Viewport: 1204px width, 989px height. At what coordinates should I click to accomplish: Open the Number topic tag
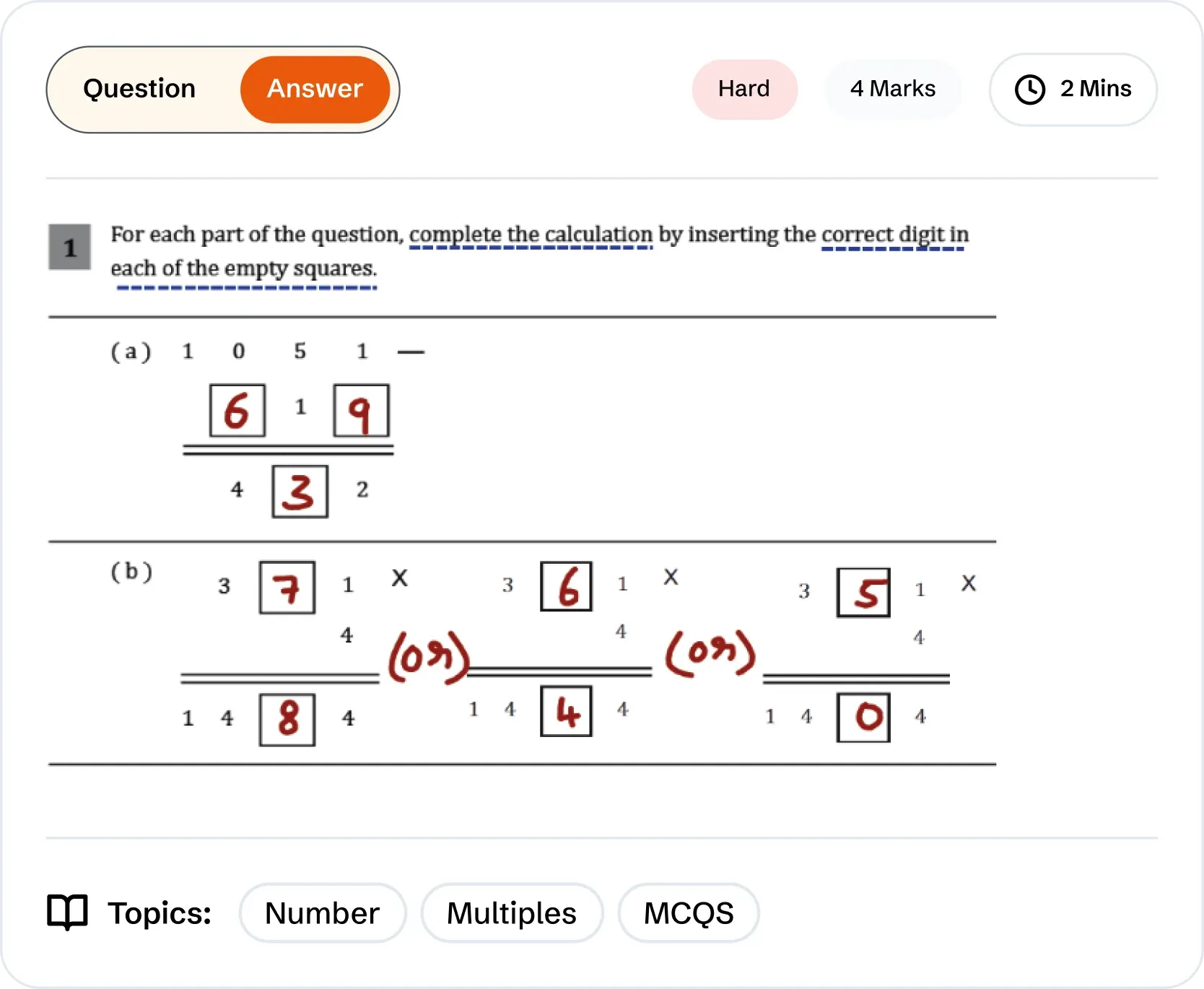click(322, 913)
